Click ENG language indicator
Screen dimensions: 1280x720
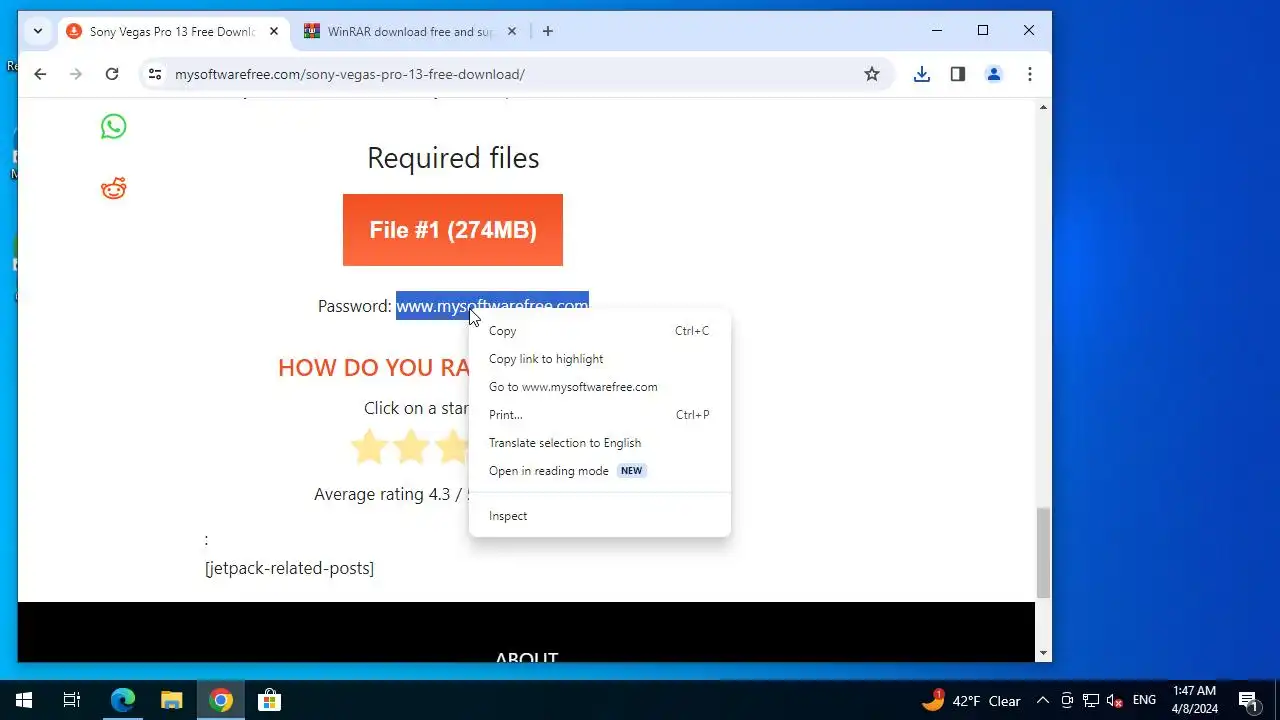1144,700
